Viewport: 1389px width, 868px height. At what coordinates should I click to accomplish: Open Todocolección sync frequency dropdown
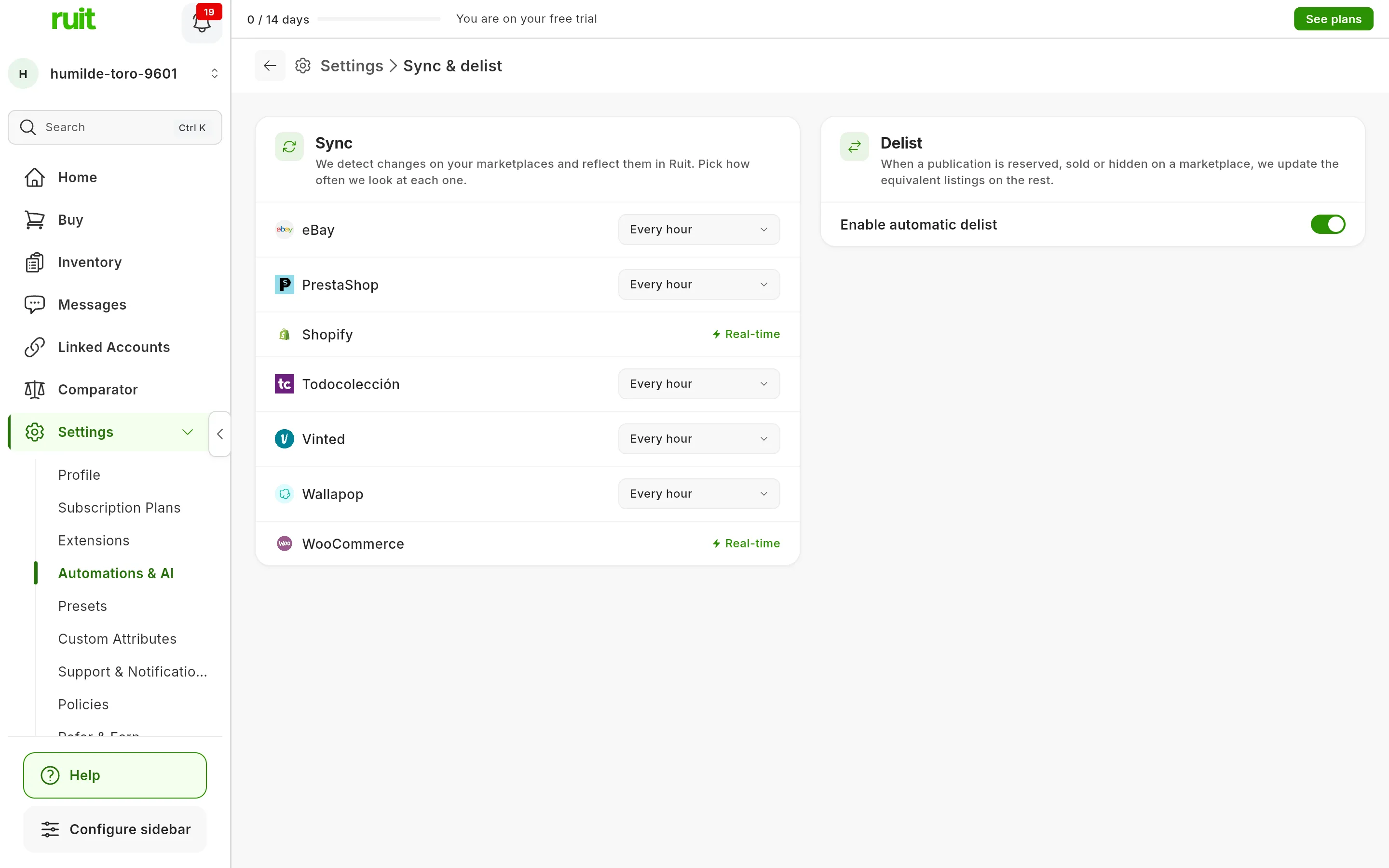[x=698, y=383]
